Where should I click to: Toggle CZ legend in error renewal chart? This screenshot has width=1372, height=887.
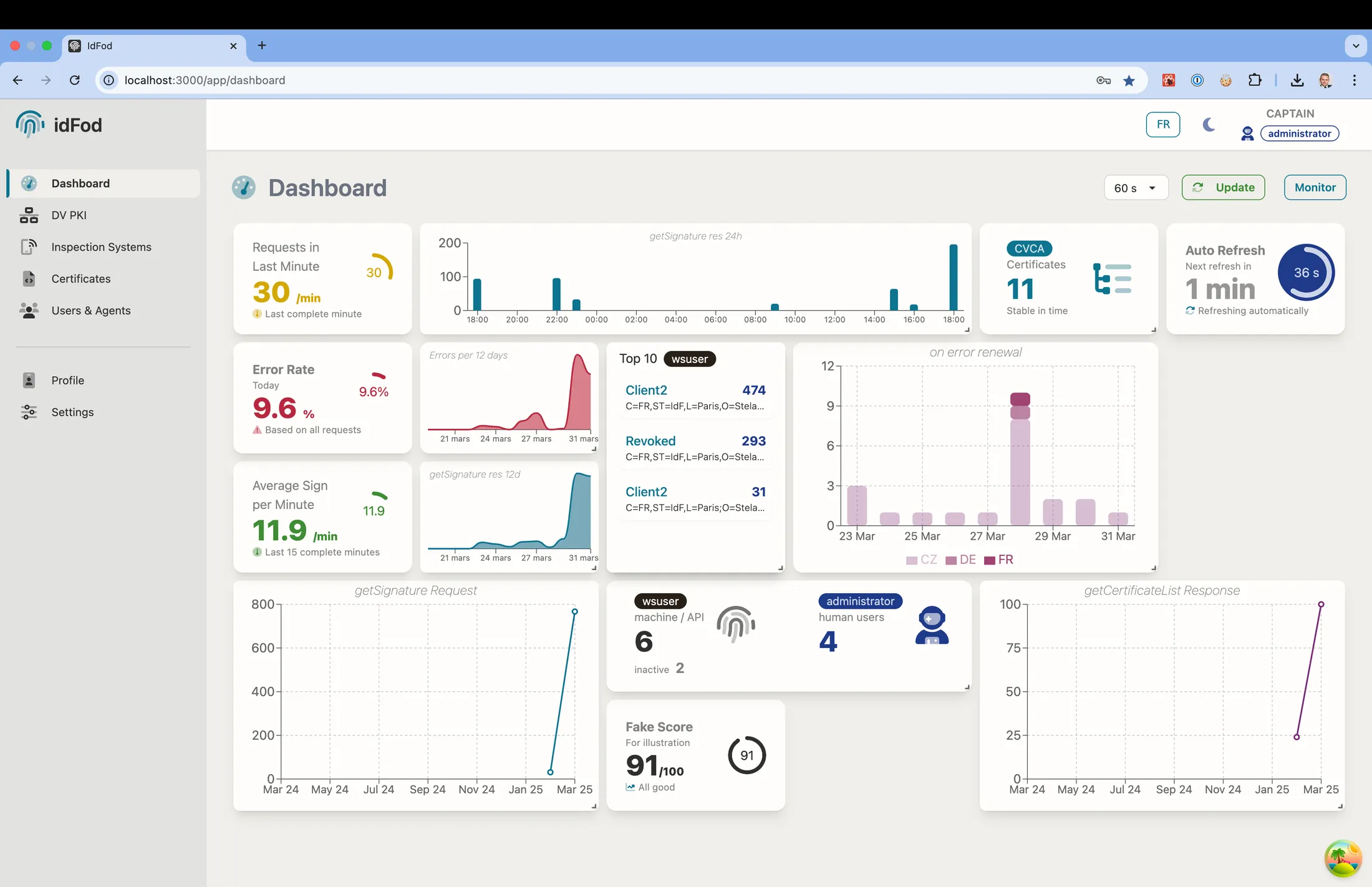pyautogui.click(x=922, y=560)
